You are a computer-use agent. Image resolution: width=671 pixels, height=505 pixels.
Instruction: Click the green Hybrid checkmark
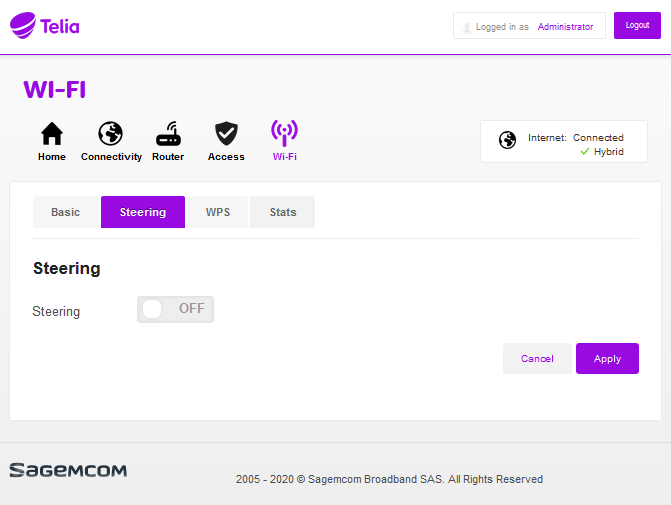(584, 152)
